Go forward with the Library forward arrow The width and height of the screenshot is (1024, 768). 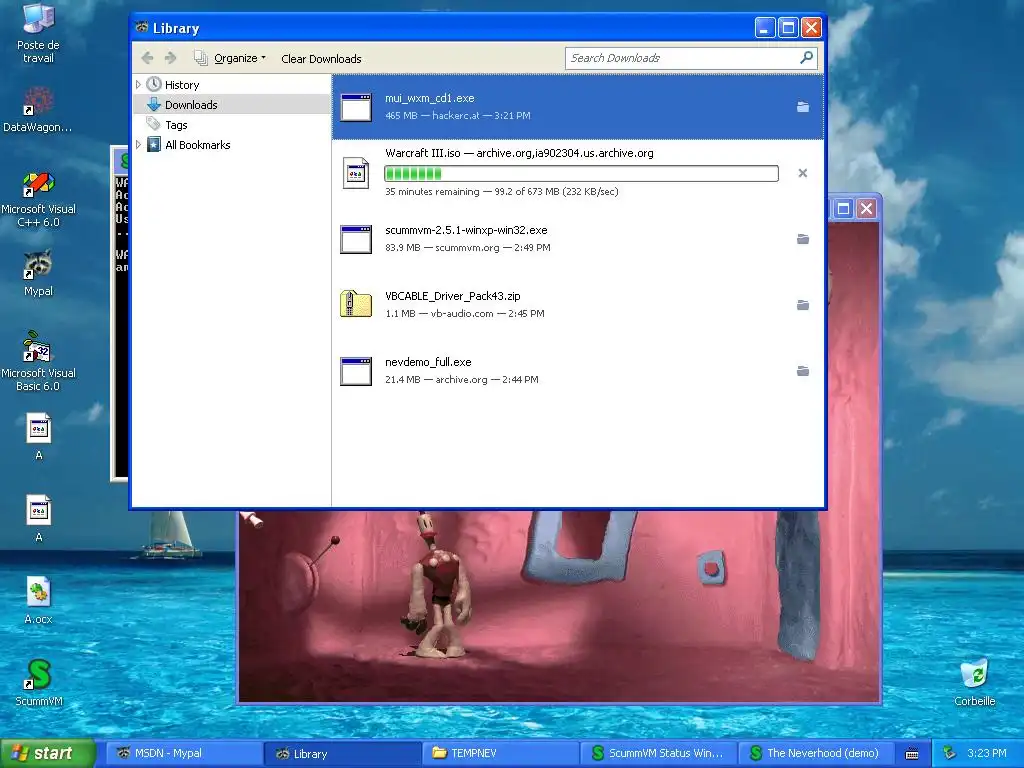click(x=170, y=58)
